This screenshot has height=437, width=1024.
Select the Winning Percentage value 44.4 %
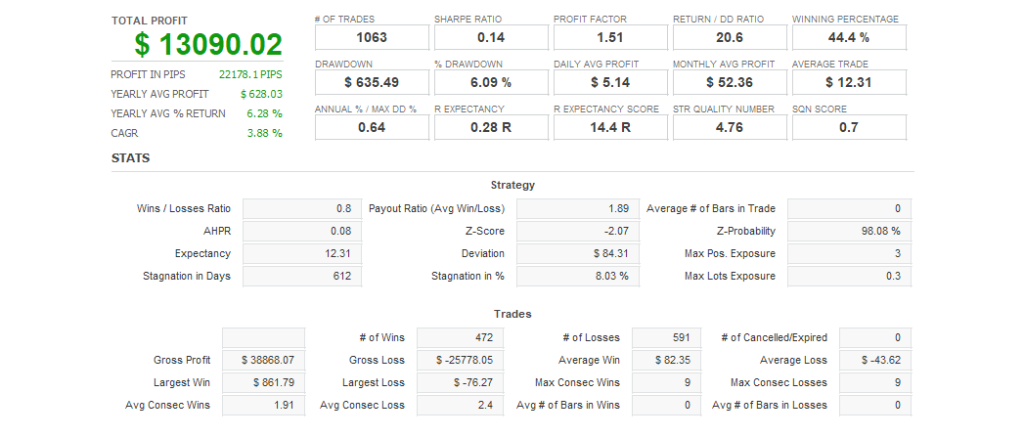849,38
